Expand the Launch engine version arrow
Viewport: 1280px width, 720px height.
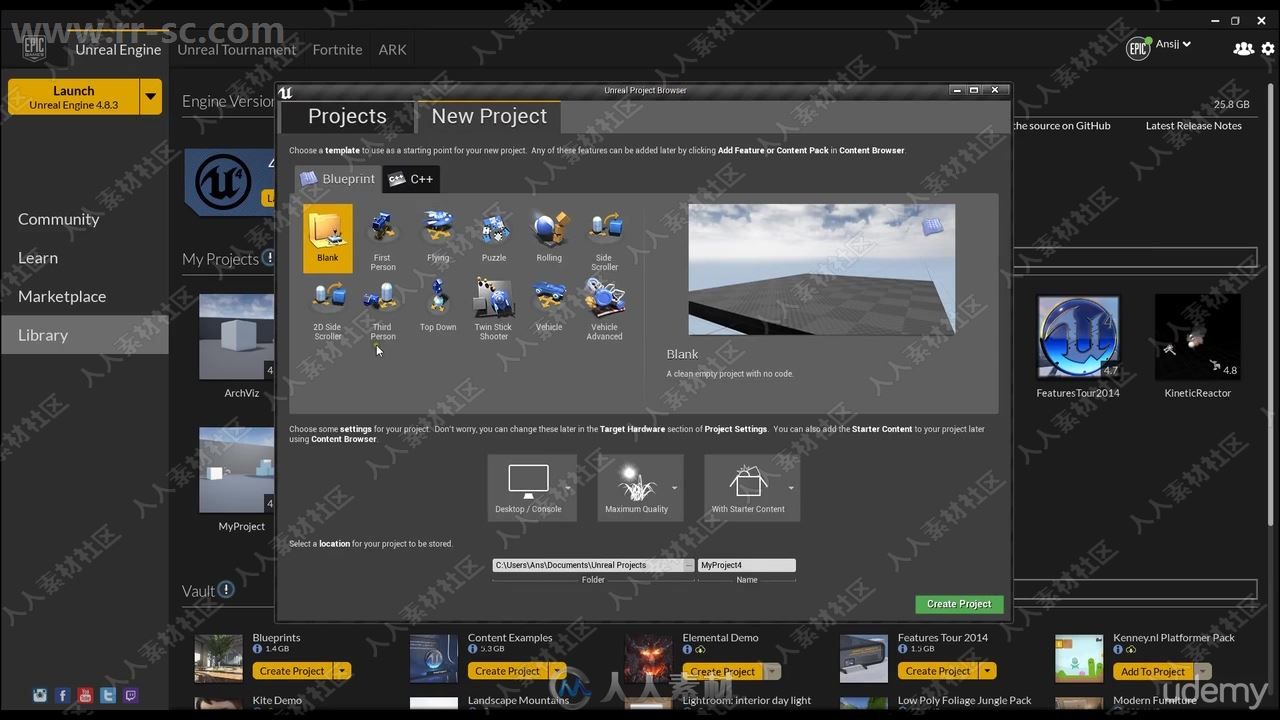point(151,97)
